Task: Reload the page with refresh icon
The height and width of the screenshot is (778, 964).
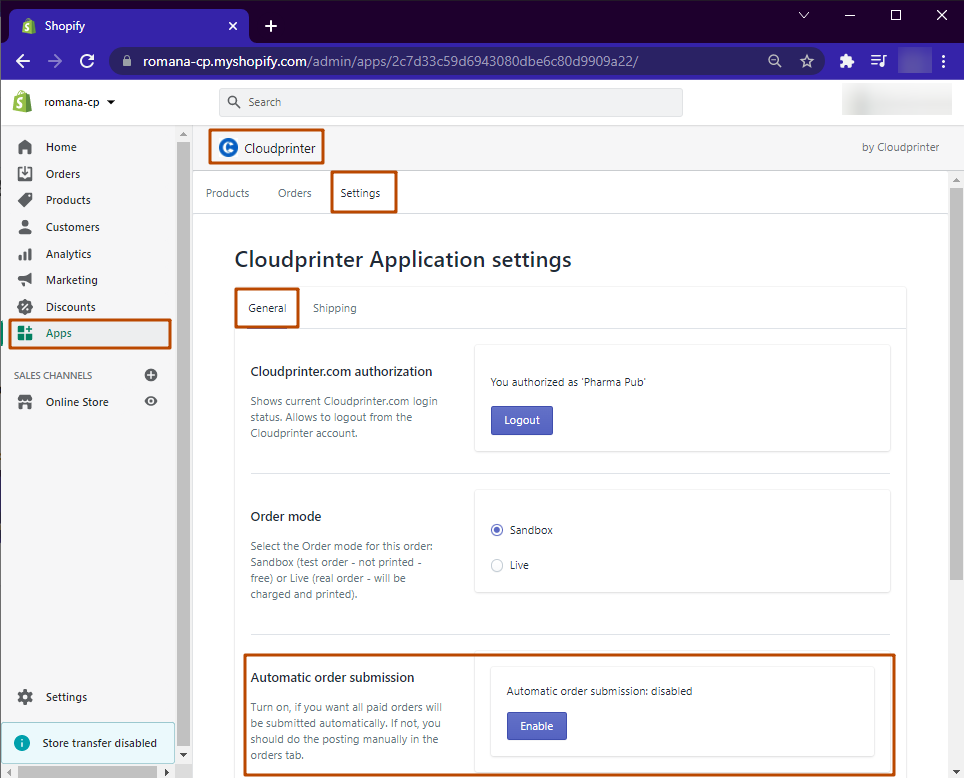Action: pyautogui.click(x=87, y=61)
